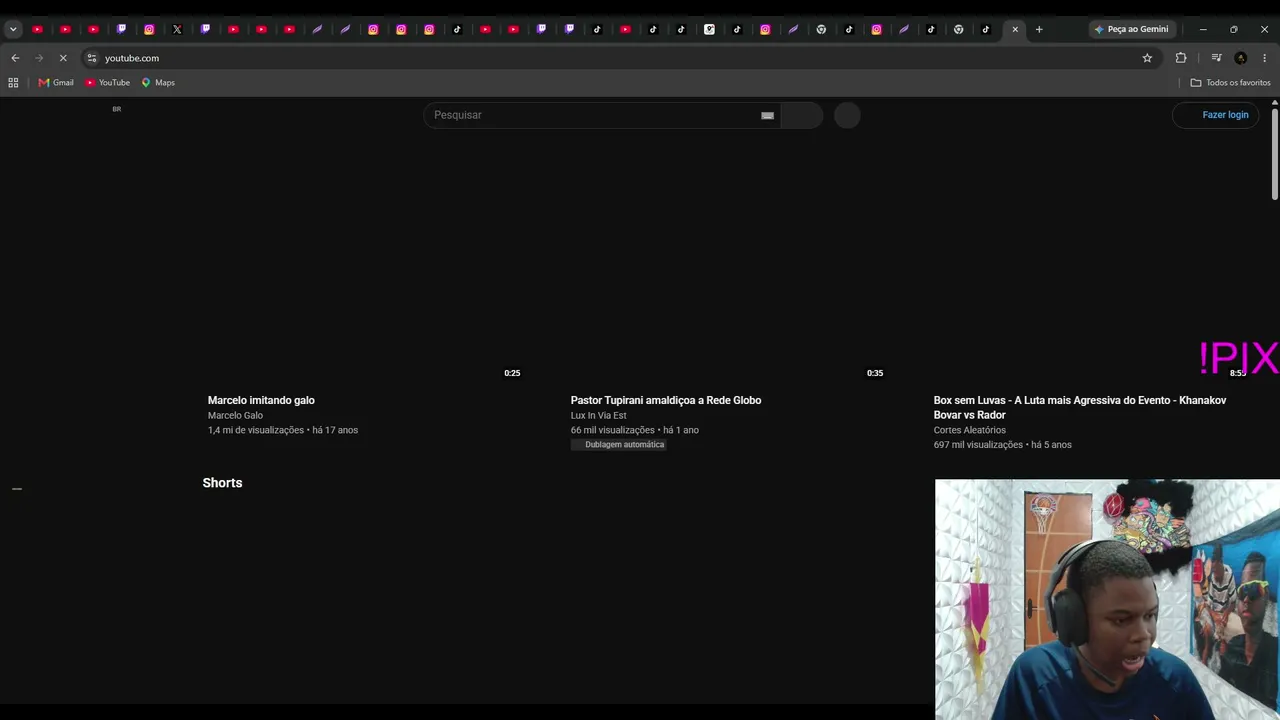The width and height of the screenshot is (1280, 720).
Task: Switch to the X (Twitter) tab
Action: click(177, 29)
